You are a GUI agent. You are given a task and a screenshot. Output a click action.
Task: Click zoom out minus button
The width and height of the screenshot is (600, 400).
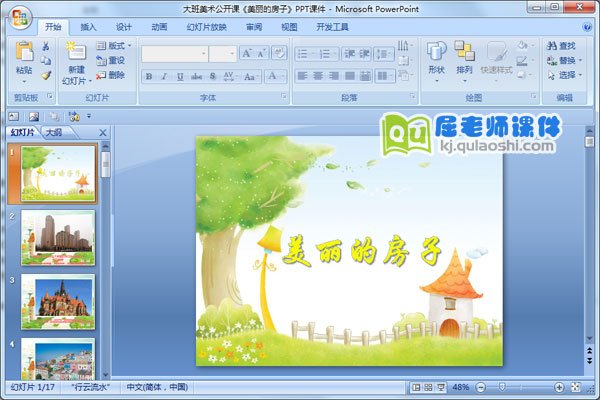coord(481,388)
